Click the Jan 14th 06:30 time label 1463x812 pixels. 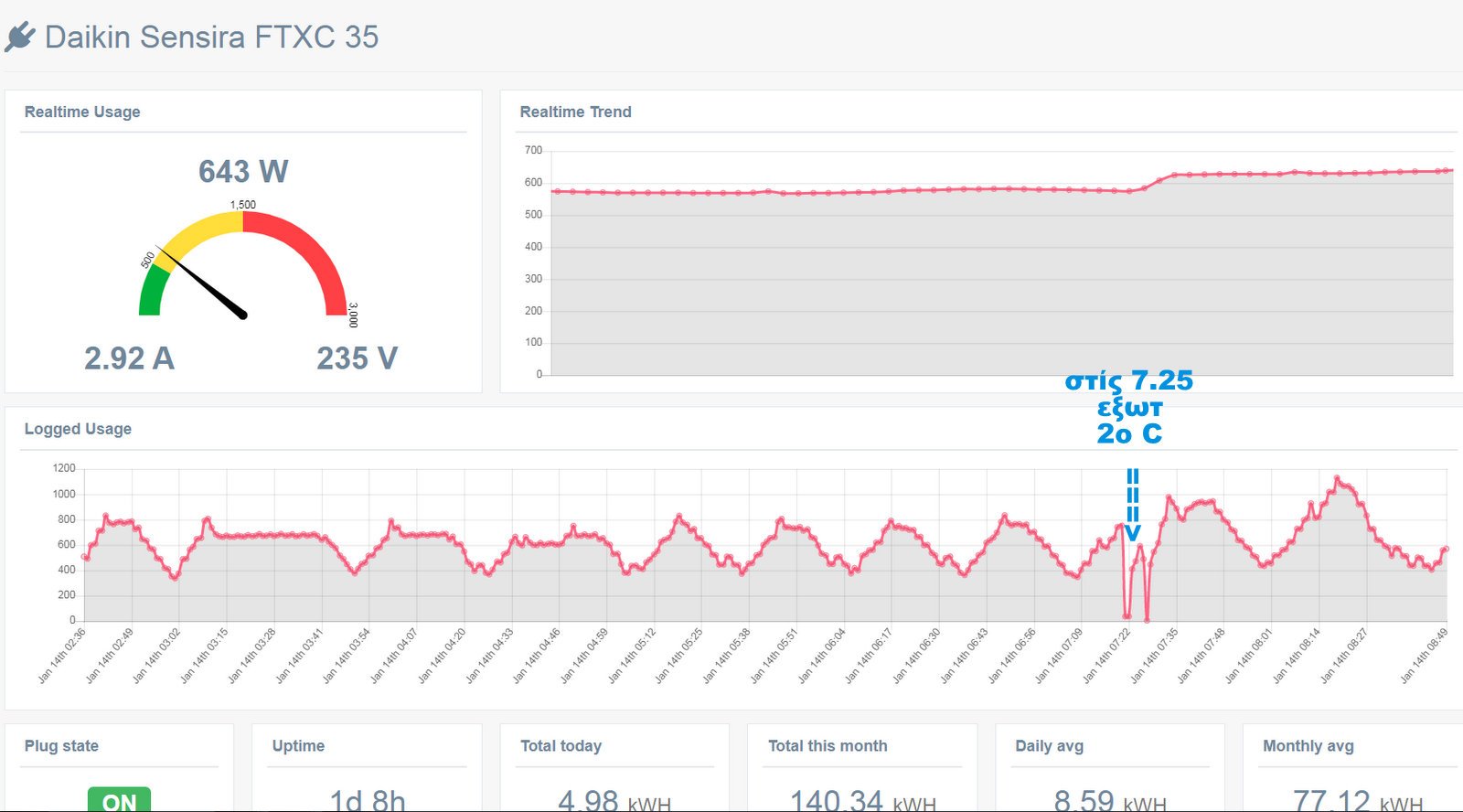click(916, 656)
